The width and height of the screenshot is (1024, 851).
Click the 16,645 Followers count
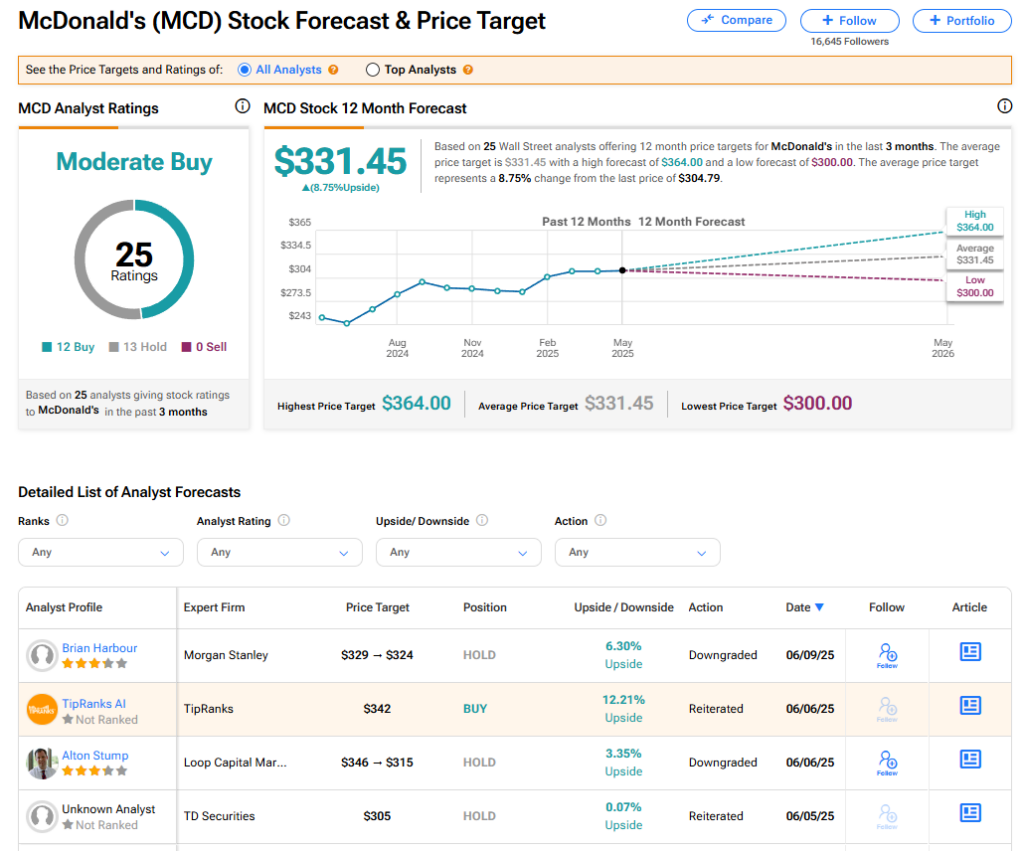tap(850, 41)
